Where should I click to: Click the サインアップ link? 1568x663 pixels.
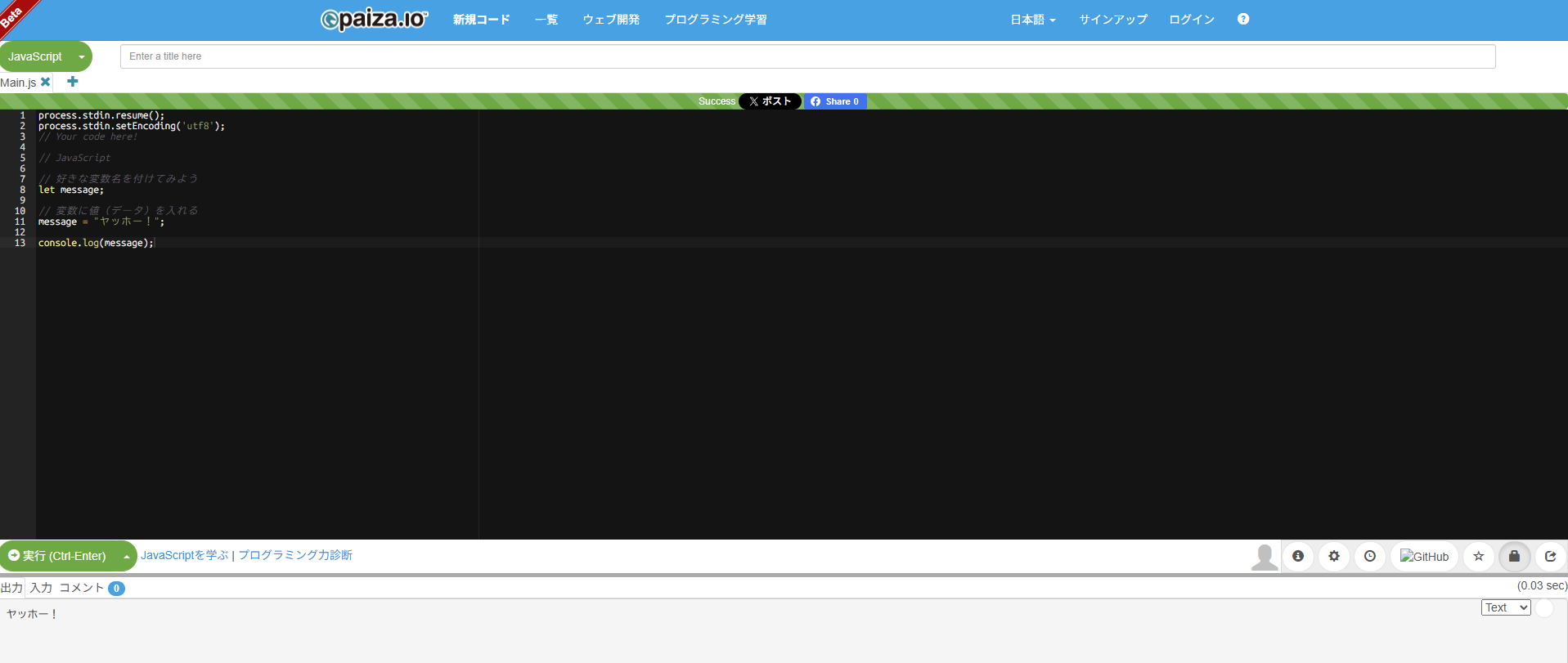(x=1113, y=20)
